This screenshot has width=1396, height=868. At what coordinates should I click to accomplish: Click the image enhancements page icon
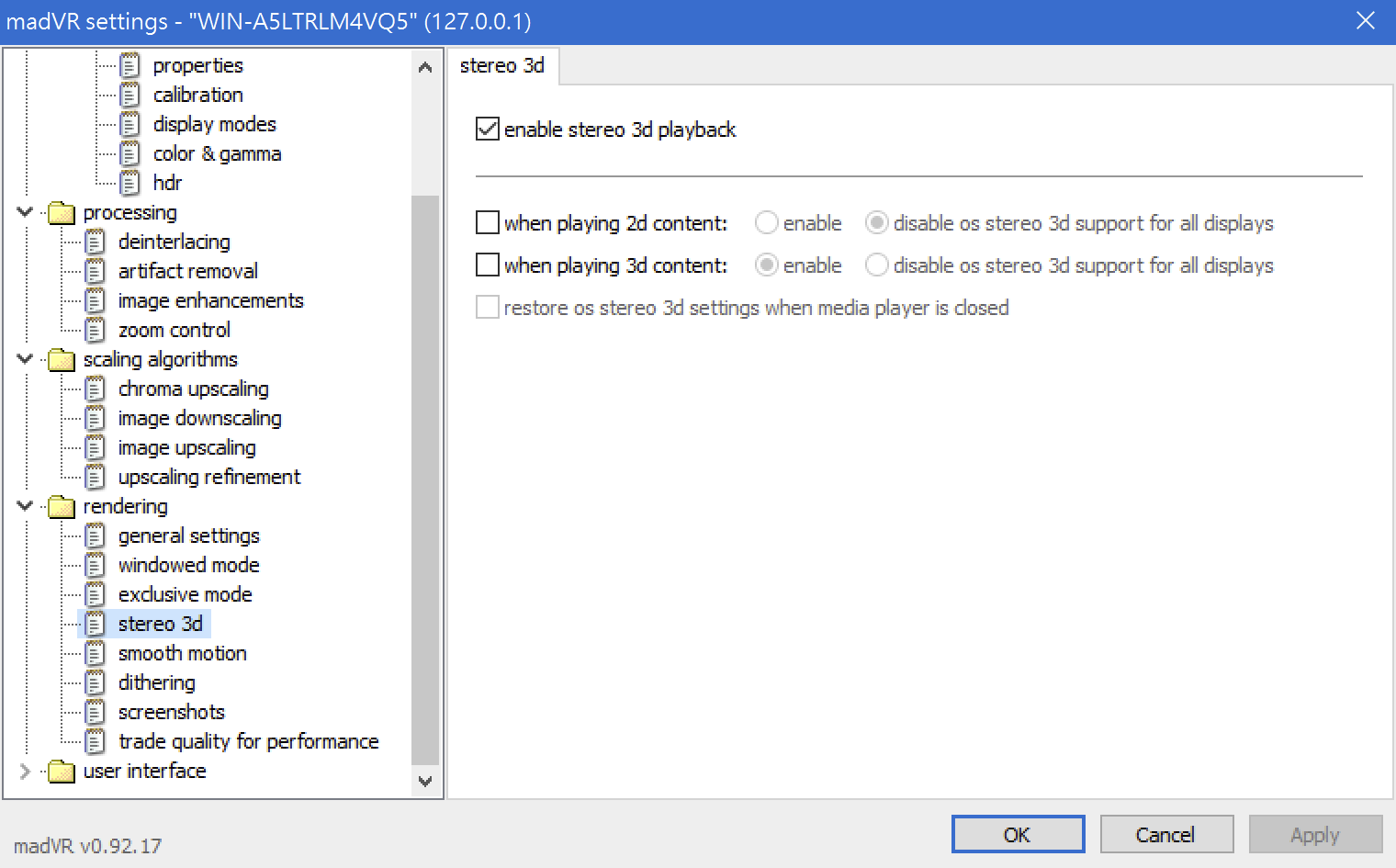click(x=96, y=300)
